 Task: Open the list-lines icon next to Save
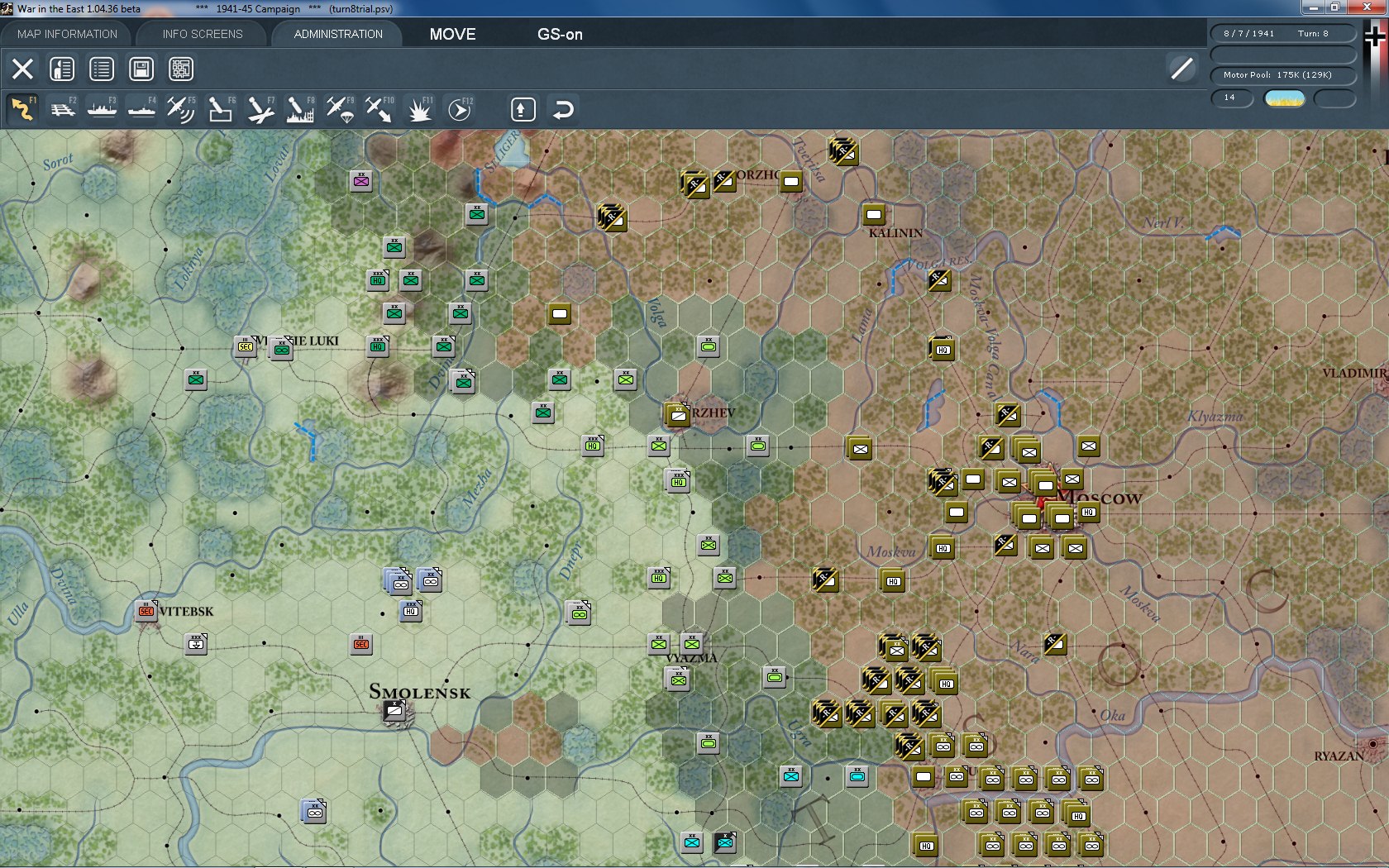[x=102, y=69]
